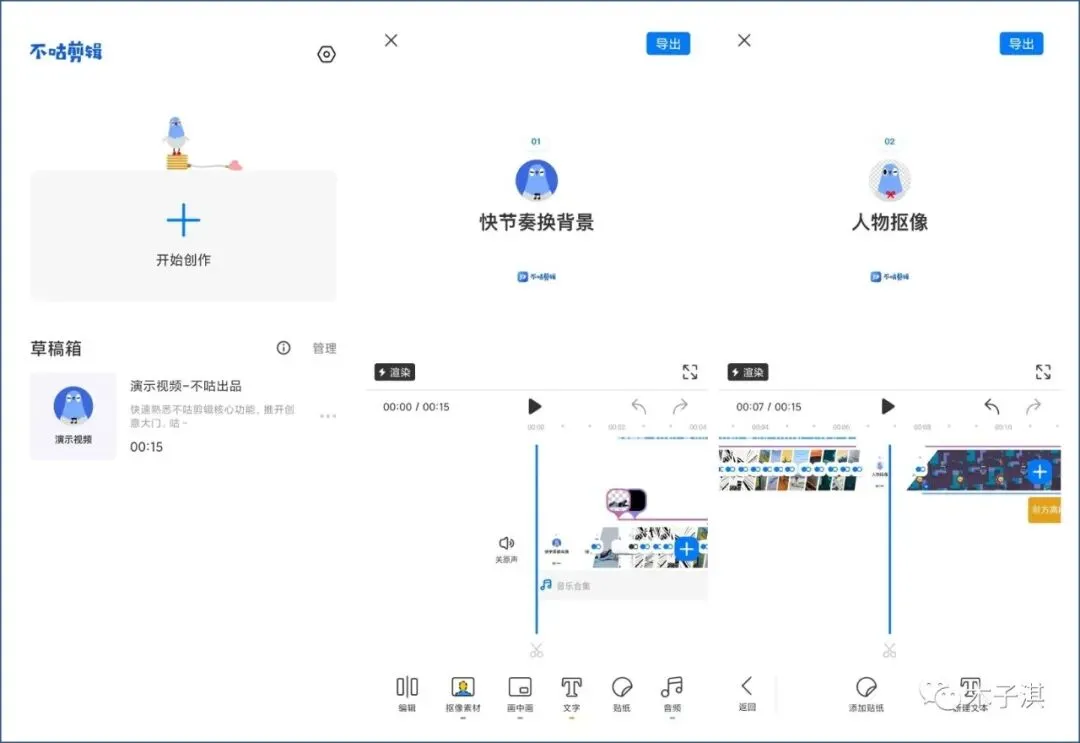Click the 快节奏换背景 preview title
Viewport: 1080px width, 743px height.
[x=537, y=222]
